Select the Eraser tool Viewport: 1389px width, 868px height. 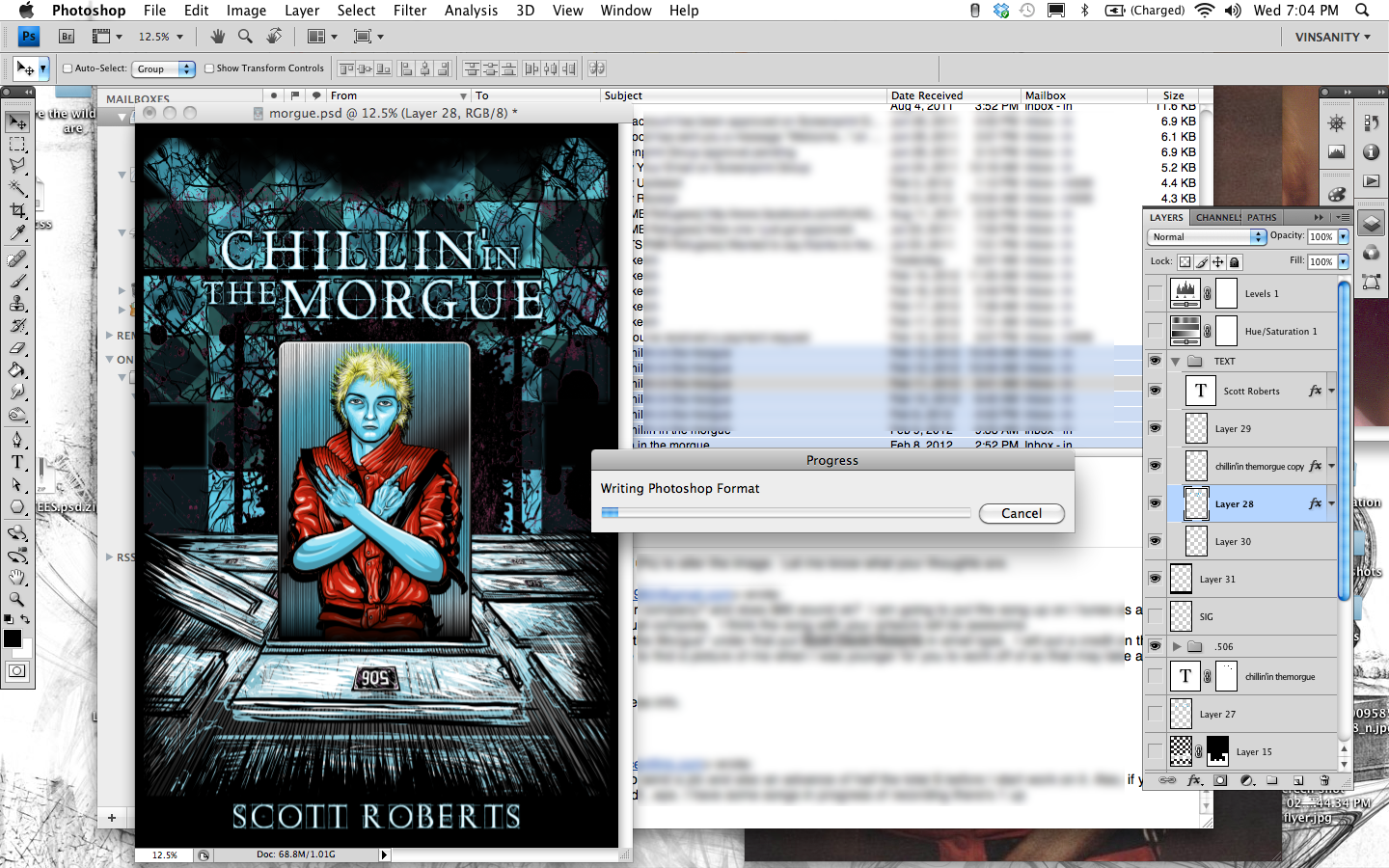[x=17, y=348]
